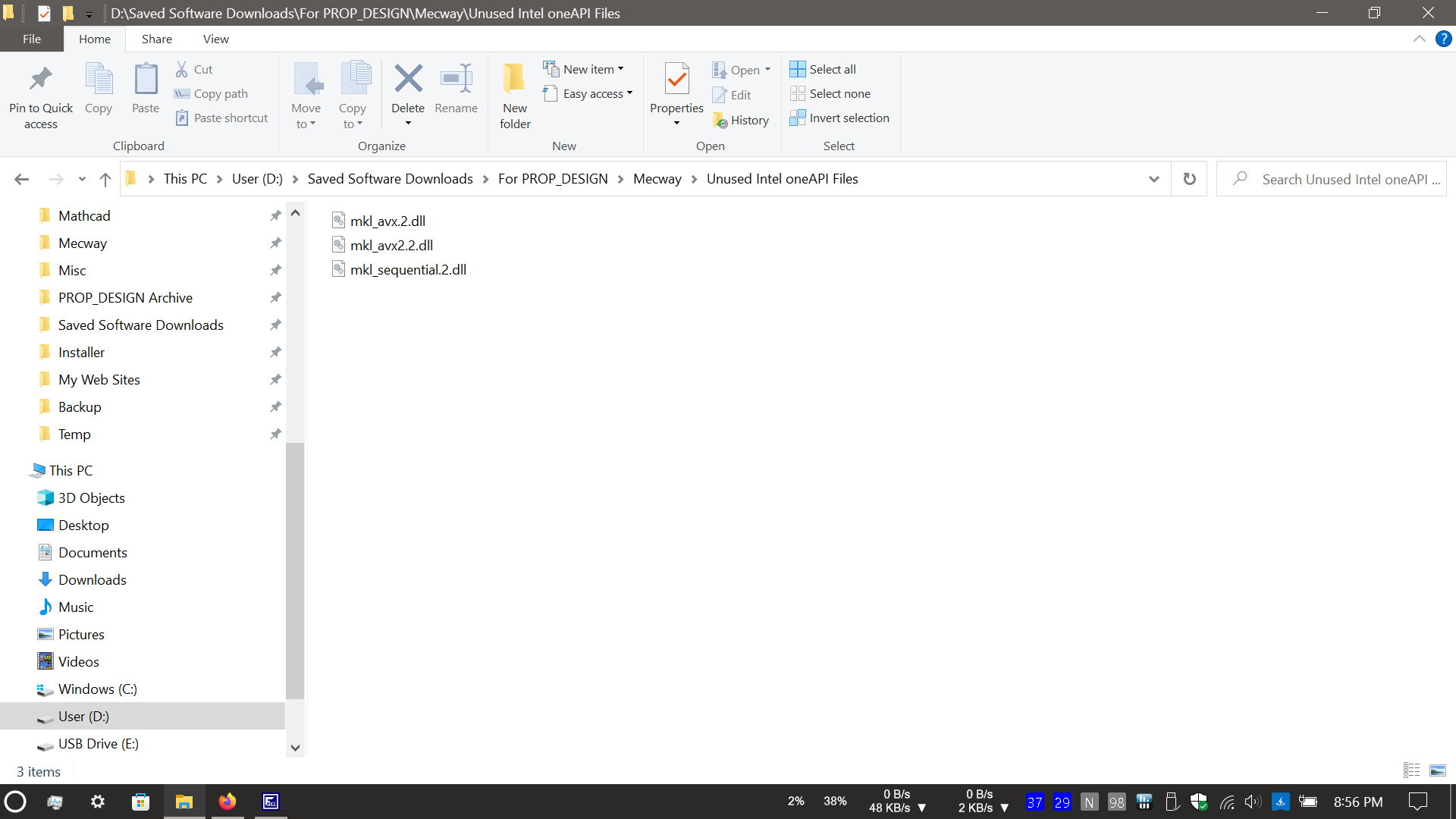This screenshot has height=819, width=1456.
Task: Switch to the View ribbon tab
Action: pyautogui.click(x=216, y=39)
